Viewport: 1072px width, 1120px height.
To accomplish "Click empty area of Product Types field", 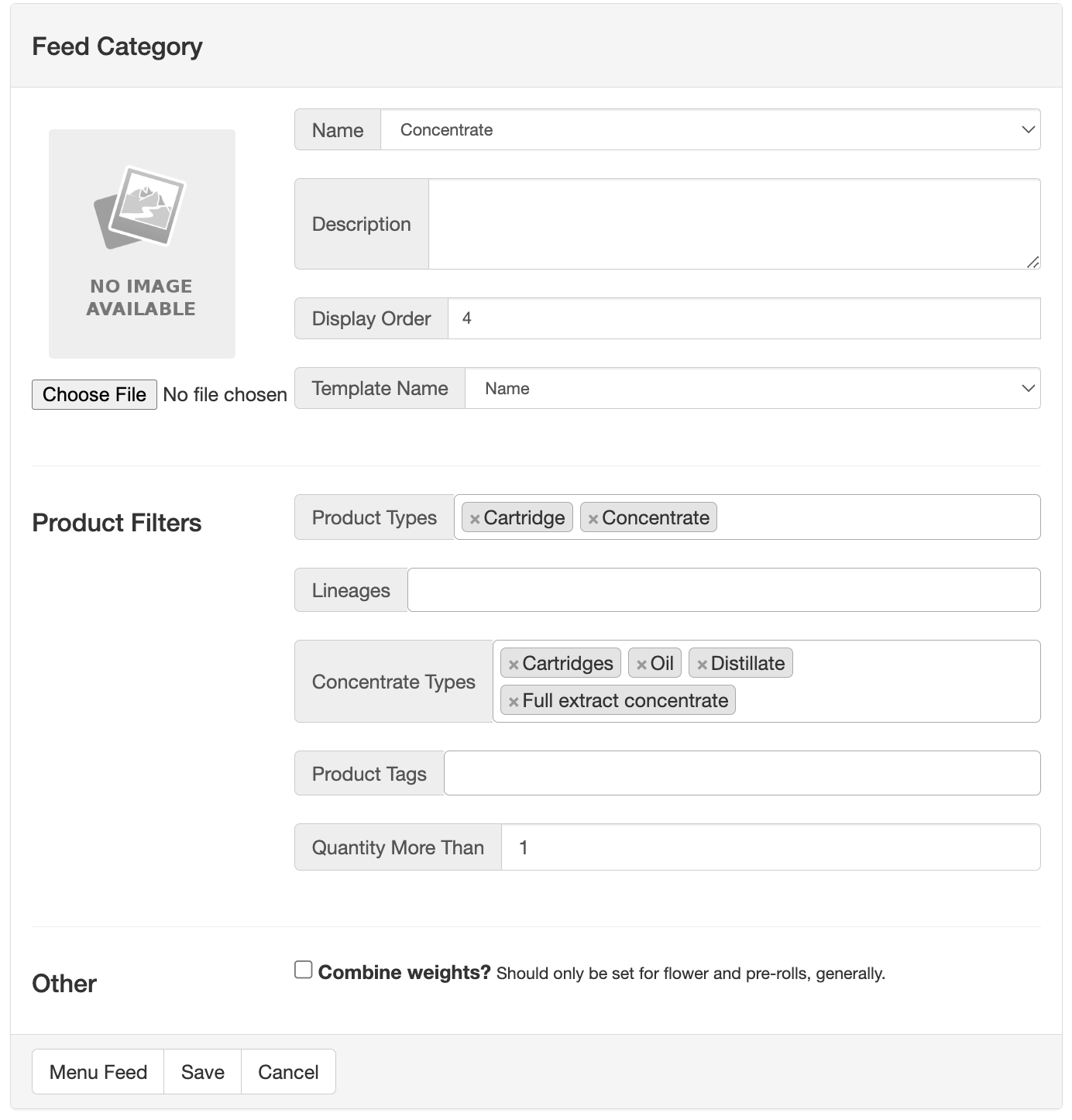I will coord(878,517).
